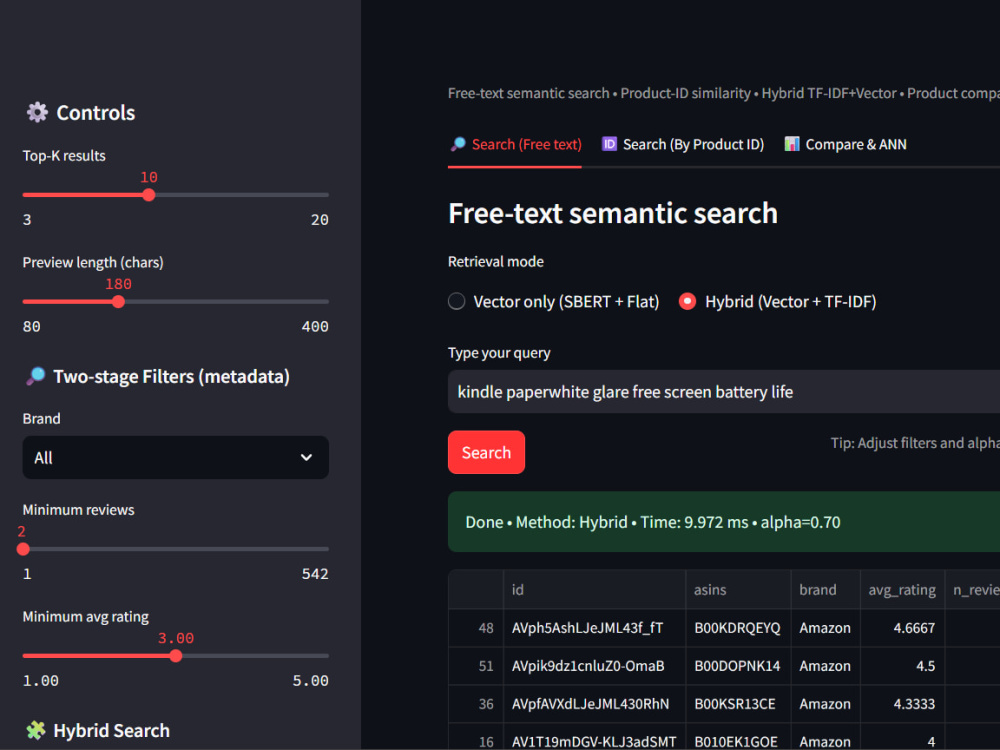The image size is (1000, 750).
Task: Click the red Search button
Action: pos(486,452)
